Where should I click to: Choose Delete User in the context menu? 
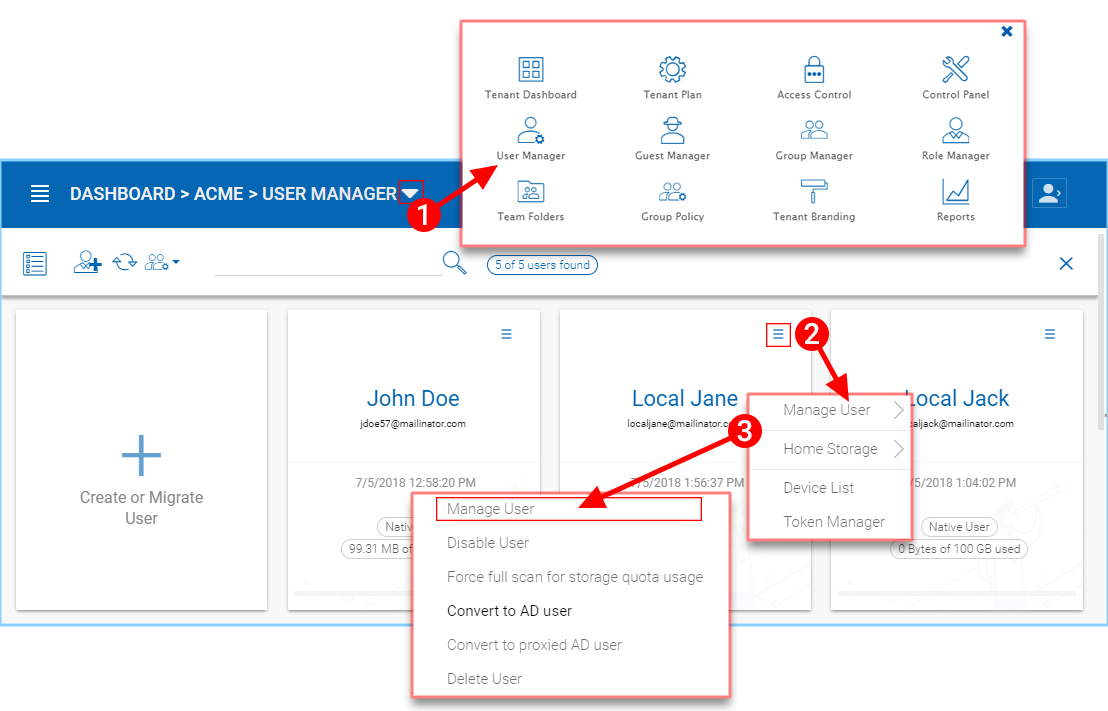click(484, 678)
